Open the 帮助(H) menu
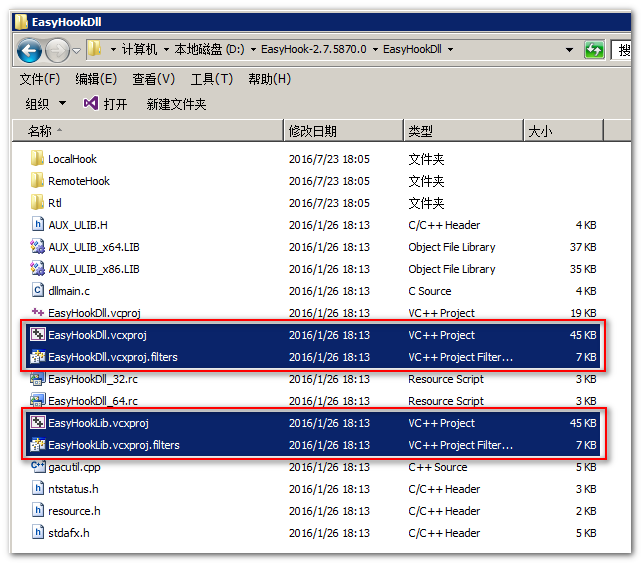The height and width of the screenshot is (563, 641). point(269,79)
